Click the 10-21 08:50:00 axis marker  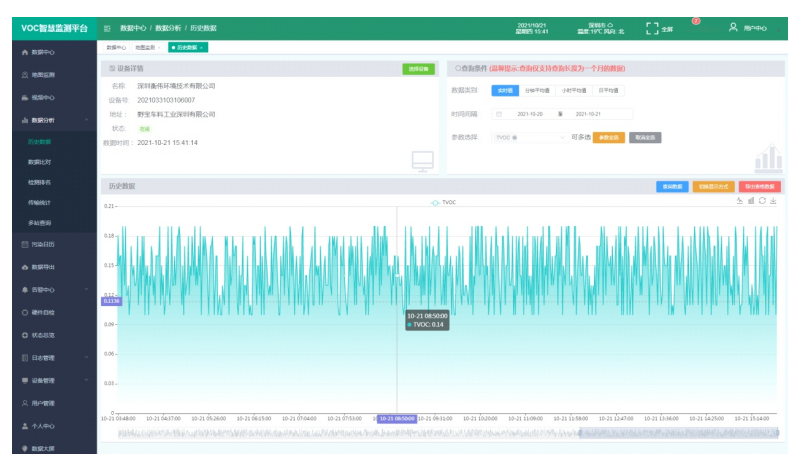click(397, 418)
